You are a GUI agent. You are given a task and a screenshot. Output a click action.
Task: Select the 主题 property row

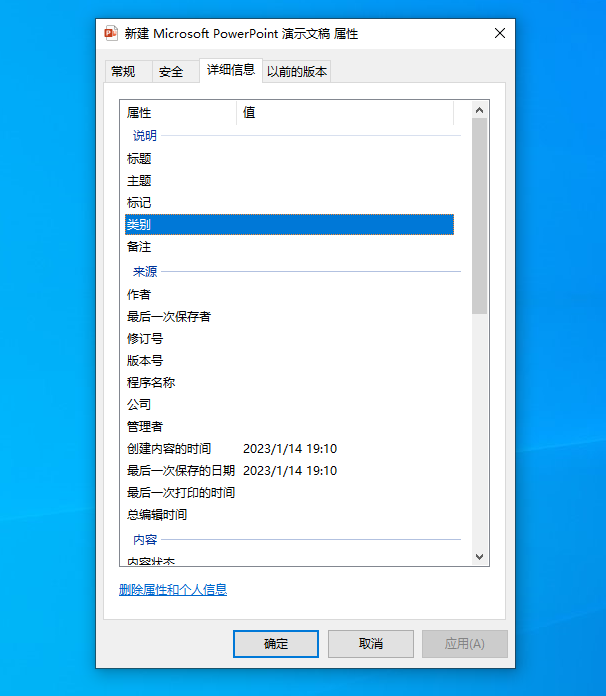coord(289,181)
